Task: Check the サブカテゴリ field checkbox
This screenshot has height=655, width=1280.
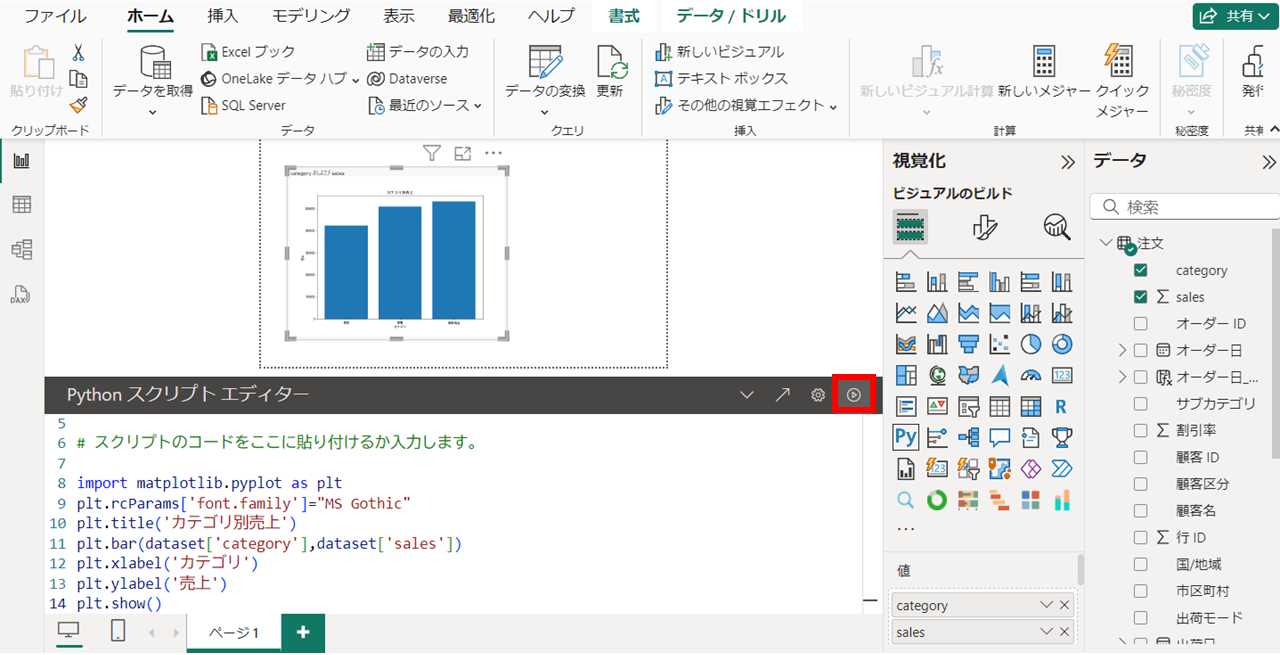Action: (1141, 404)
